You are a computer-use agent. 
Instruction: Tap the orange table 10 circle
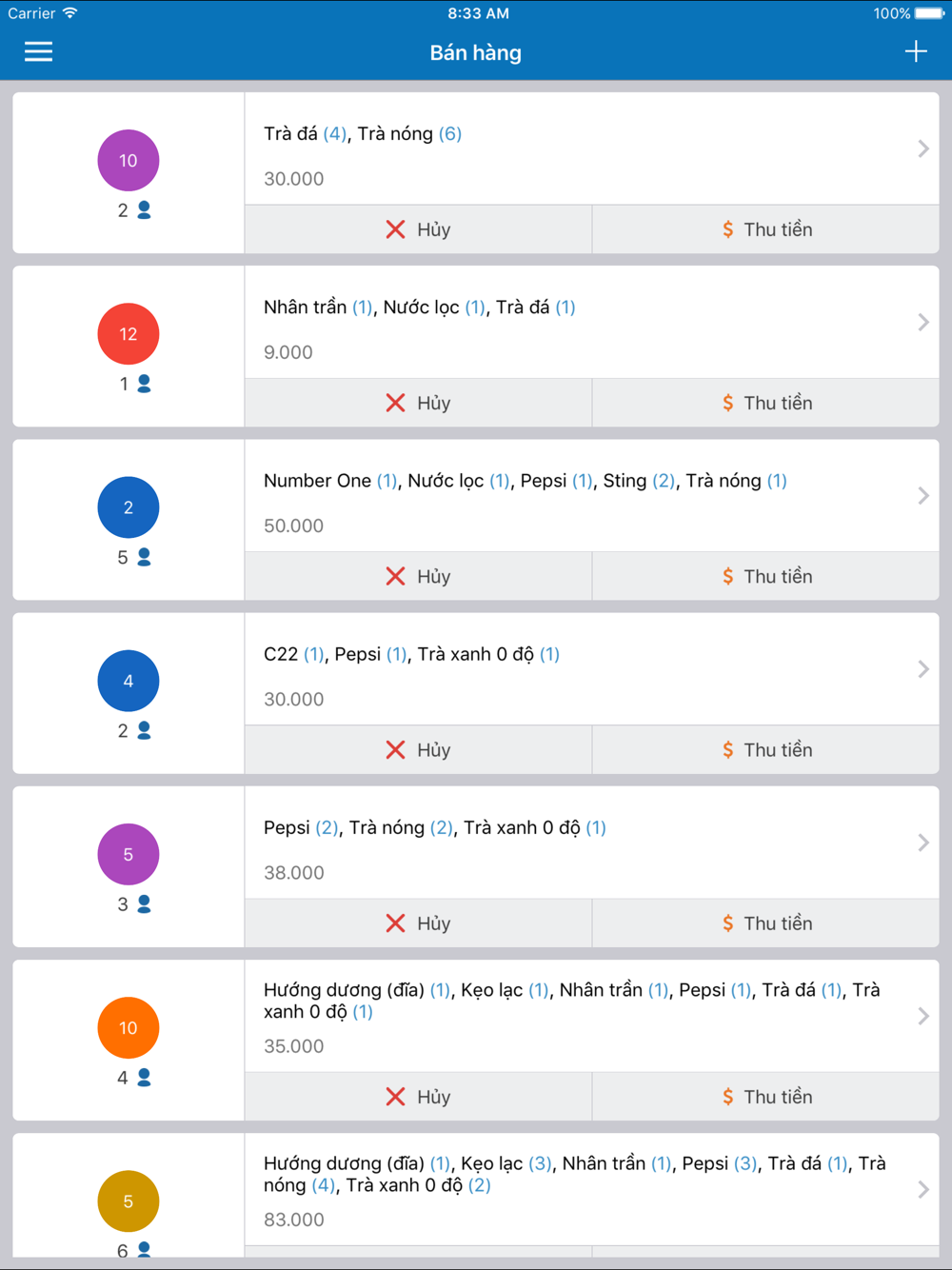129,1028
